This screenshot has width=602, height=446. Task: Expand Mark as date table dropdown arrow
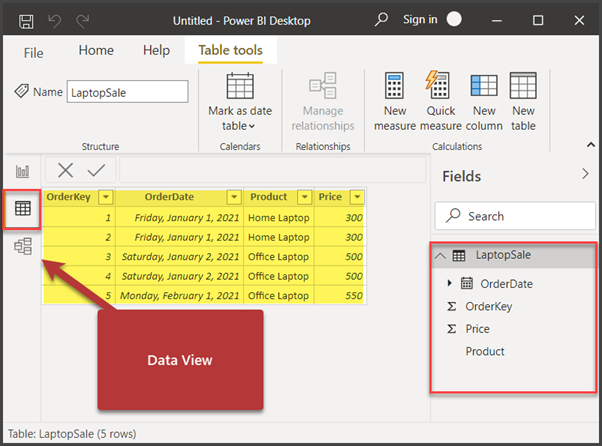(252, 126)
